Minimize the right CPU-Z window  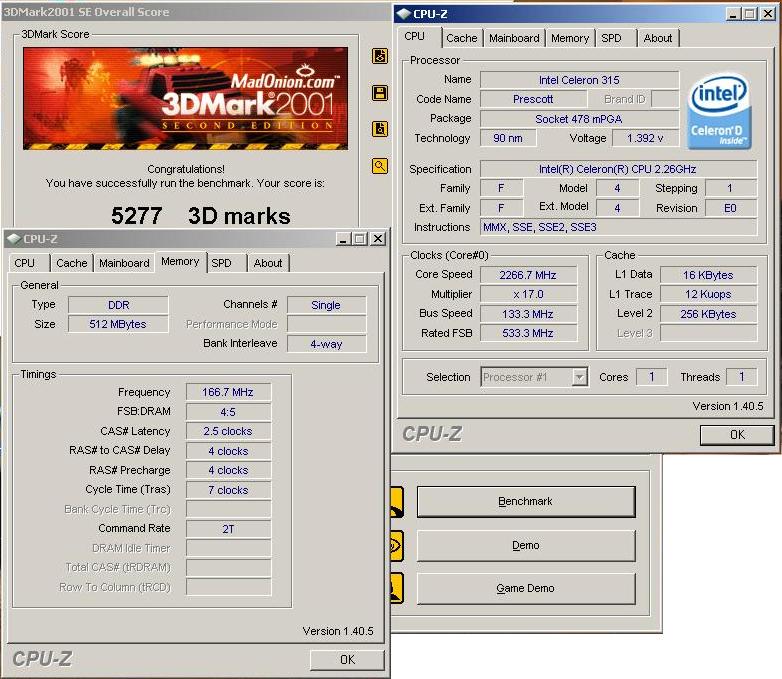[733, 14]
